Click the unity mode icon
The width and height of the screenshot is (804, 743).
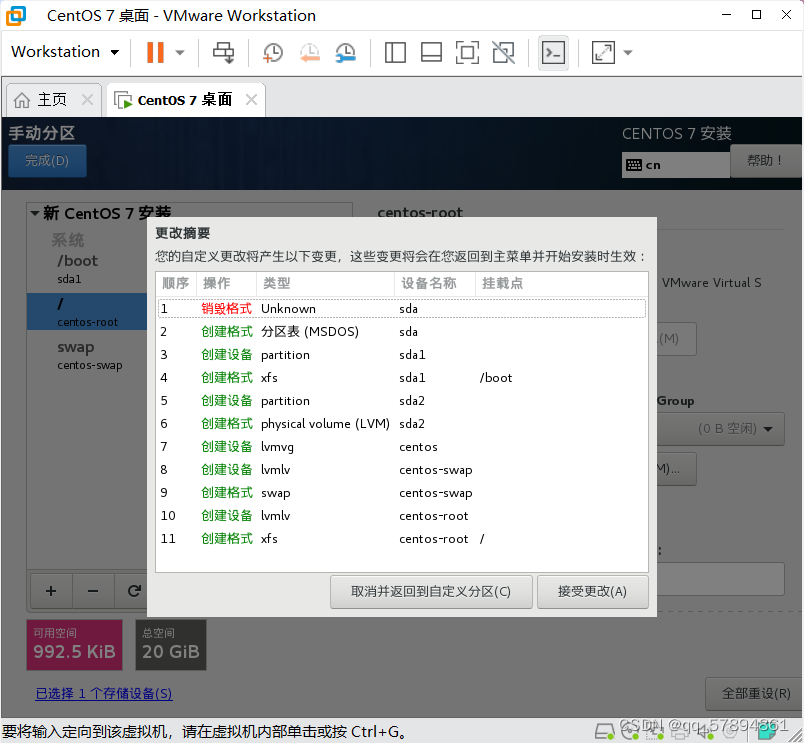[504, 52]
